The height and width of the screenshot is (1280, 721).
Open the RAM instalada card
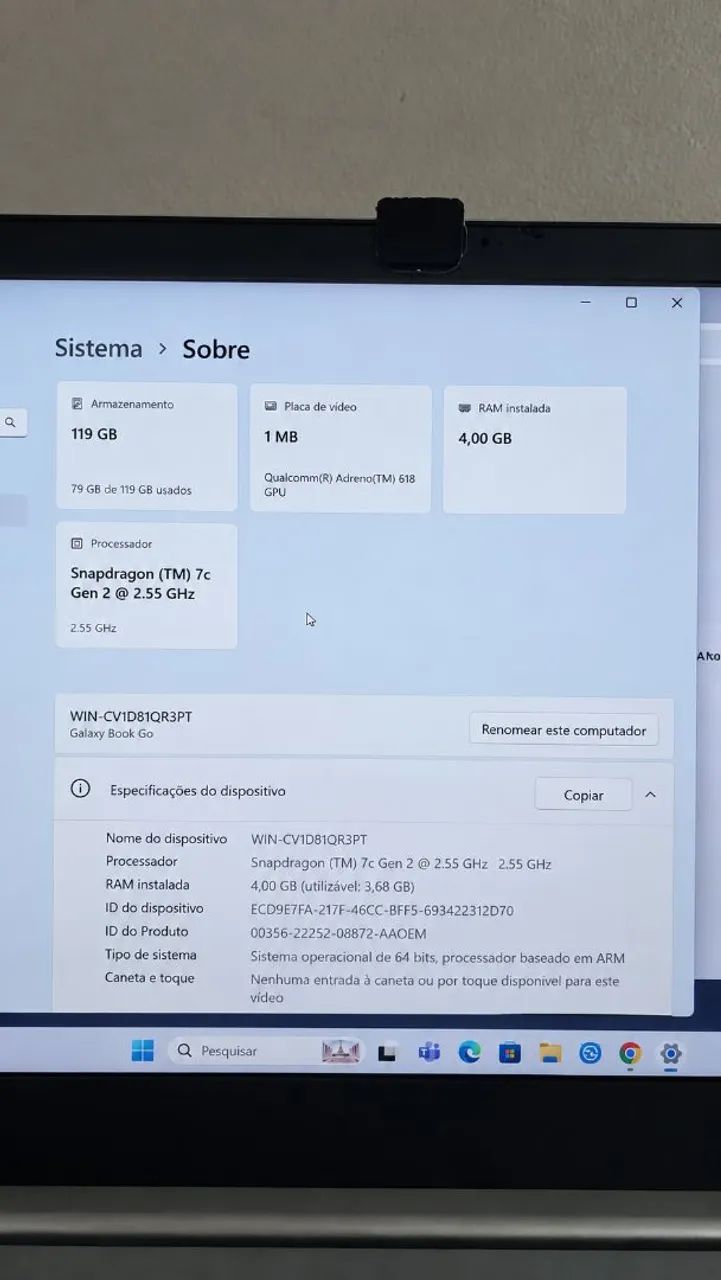click(535, 450)
